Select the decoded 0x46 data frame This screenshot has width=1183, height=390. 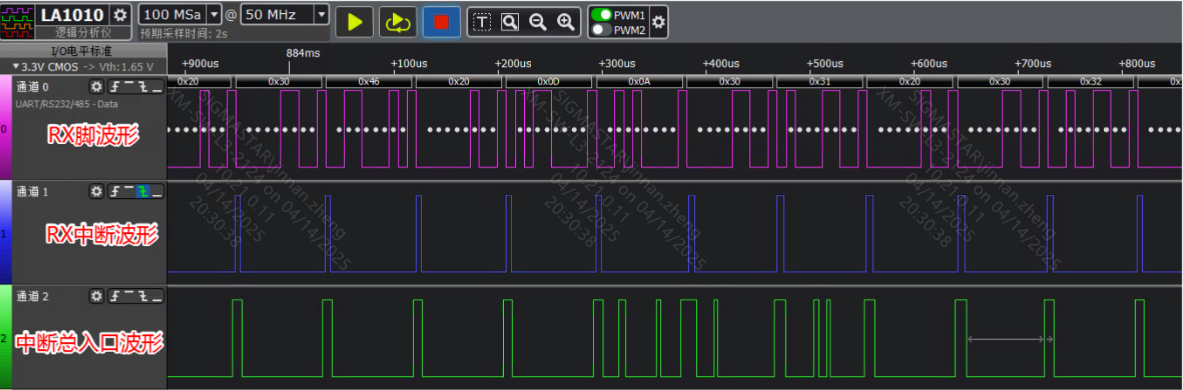click(369, 80)
